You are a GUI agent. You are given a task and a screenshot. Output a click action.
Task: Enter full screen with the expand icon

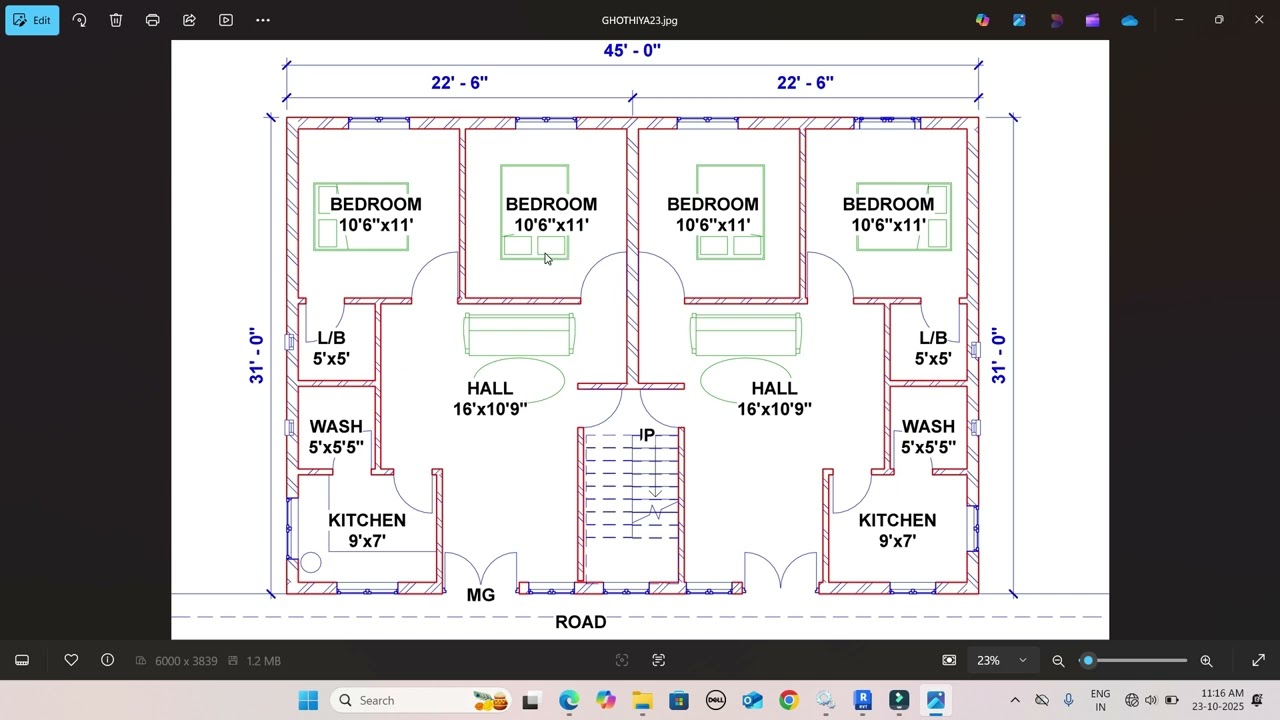pyautogui.click(x=1258, y=660)
